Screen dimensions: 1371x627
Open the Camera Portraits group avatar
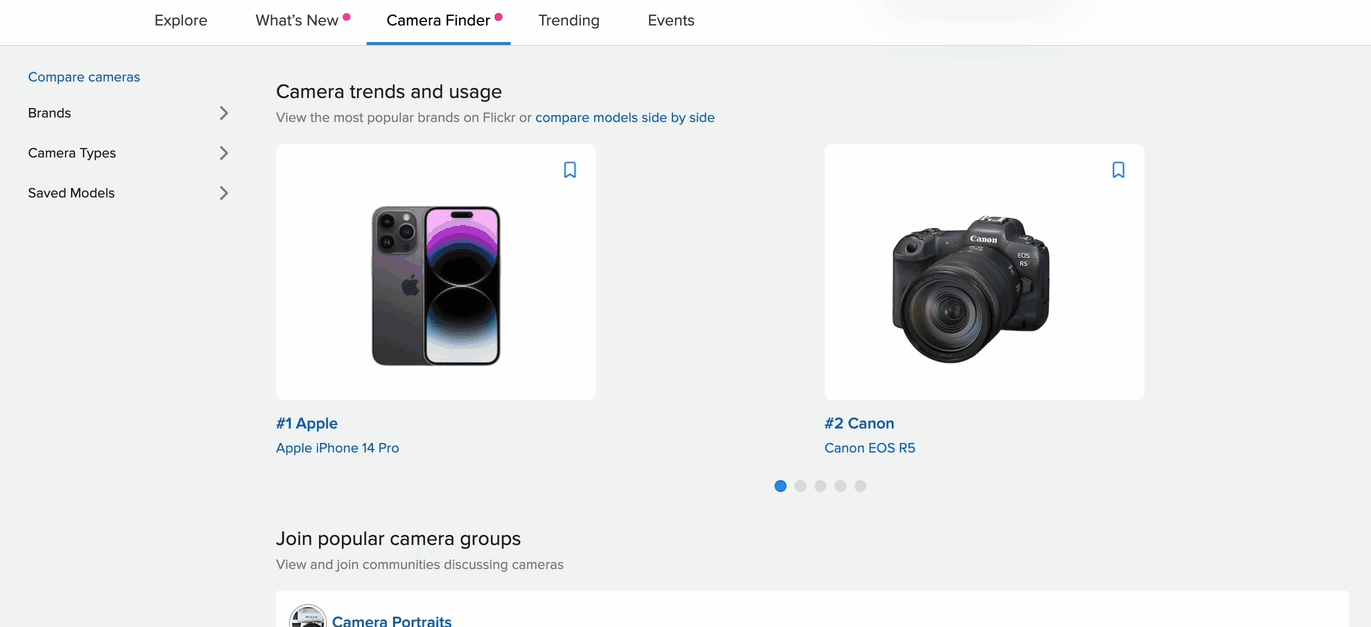coord(308,617)
